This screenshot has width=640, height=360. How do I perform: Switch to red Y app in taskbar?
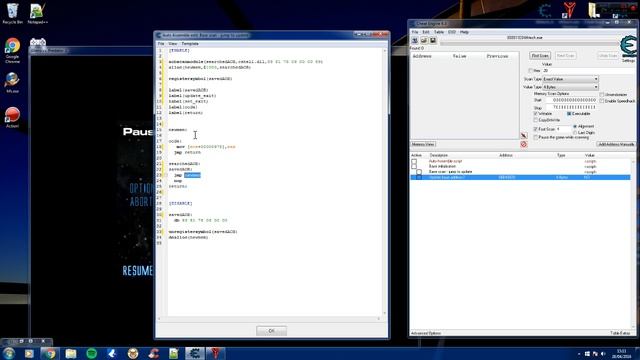pos(216,353)
